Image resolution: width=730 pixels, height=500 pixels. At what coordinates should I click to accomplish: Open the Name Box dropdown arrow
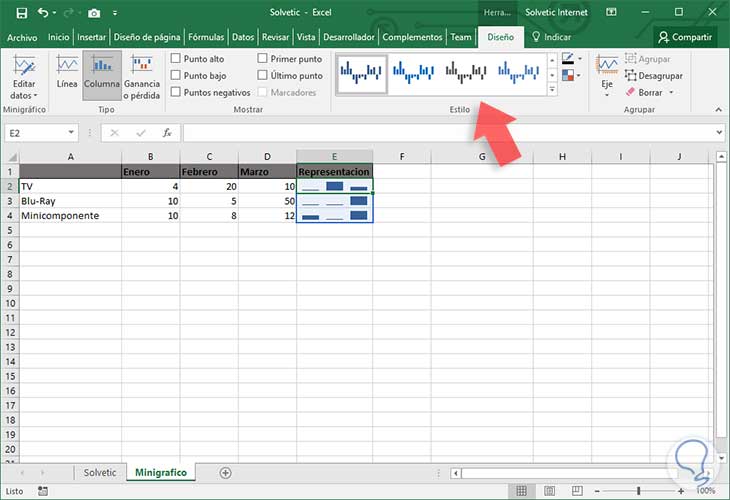coord(71,133)
